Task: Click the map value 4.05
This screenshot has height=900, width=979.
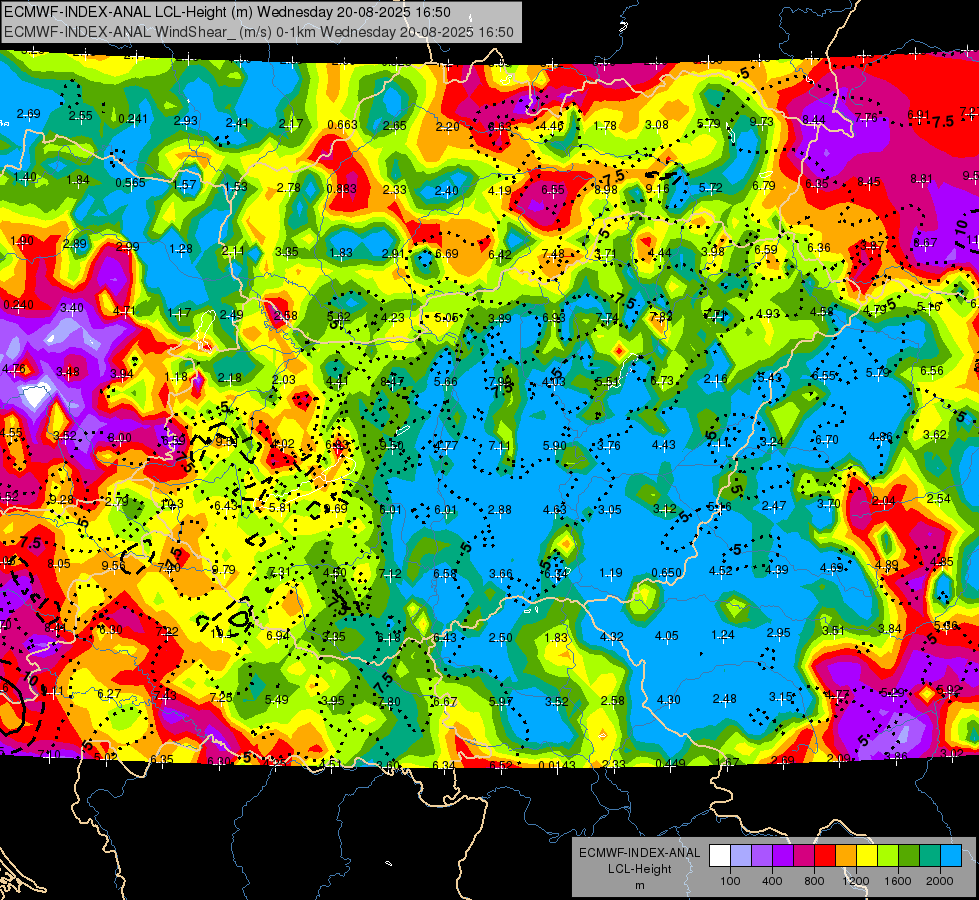Action: coord(666,636)
